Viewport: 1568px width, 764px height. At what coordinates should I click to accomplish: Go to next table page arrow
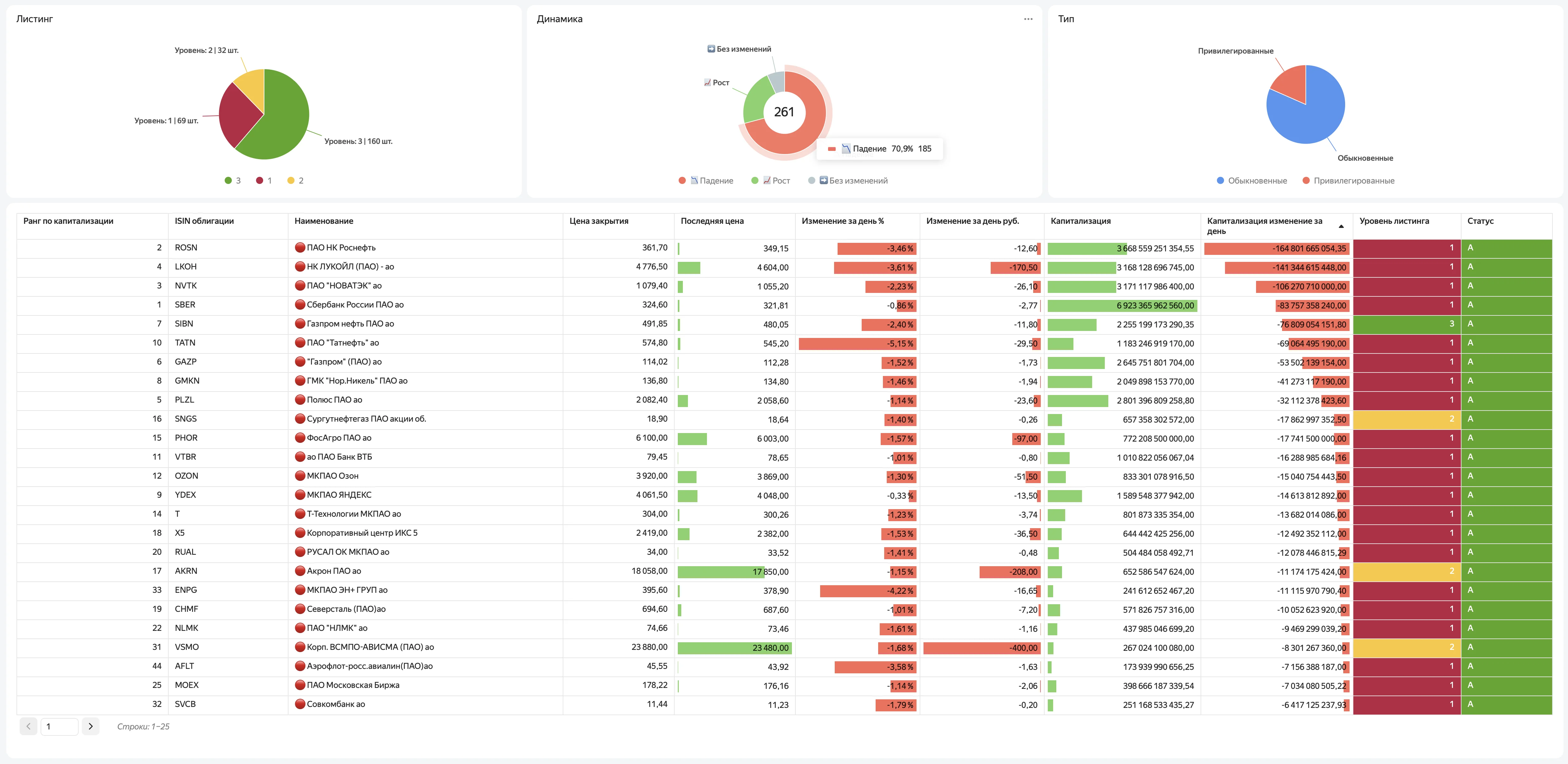pos(91,726)
